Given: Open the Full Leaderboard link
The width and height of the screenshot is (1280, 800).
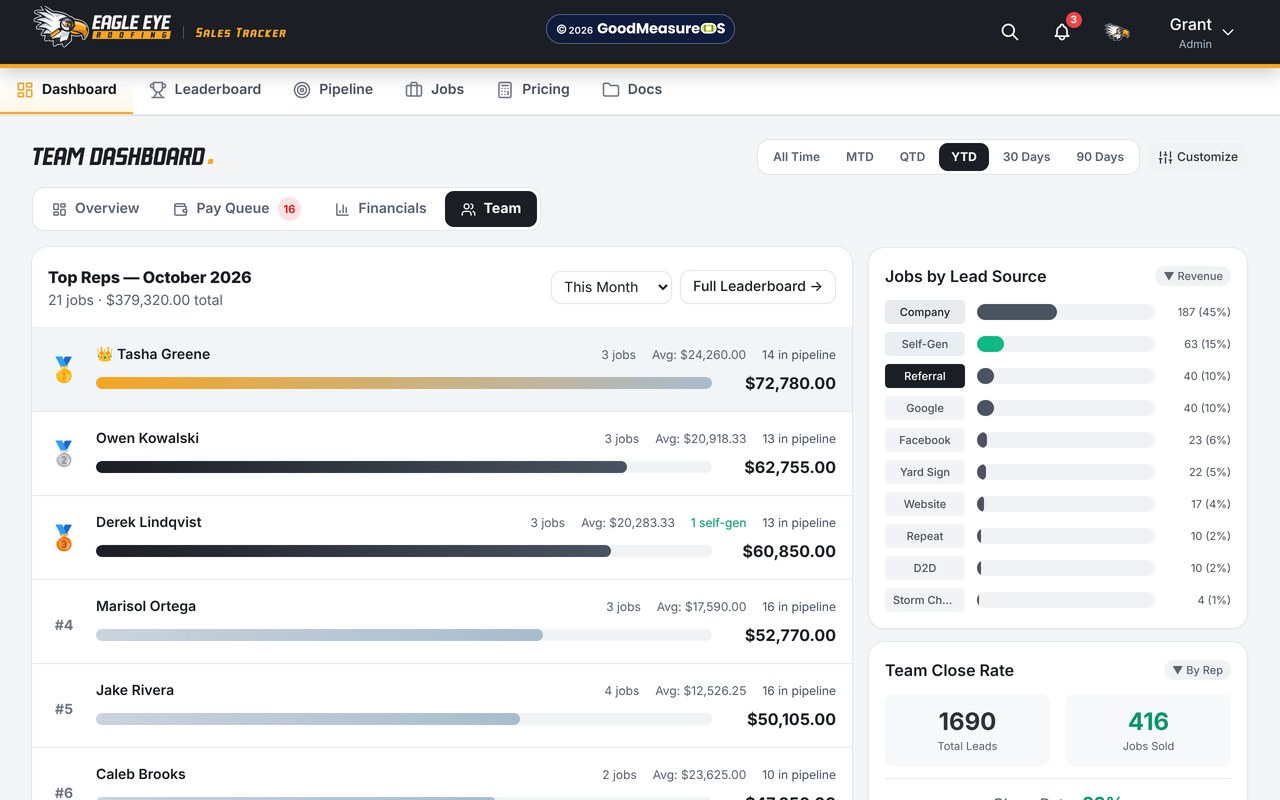Looking at the screenshot, I should (x=758, y=287).
